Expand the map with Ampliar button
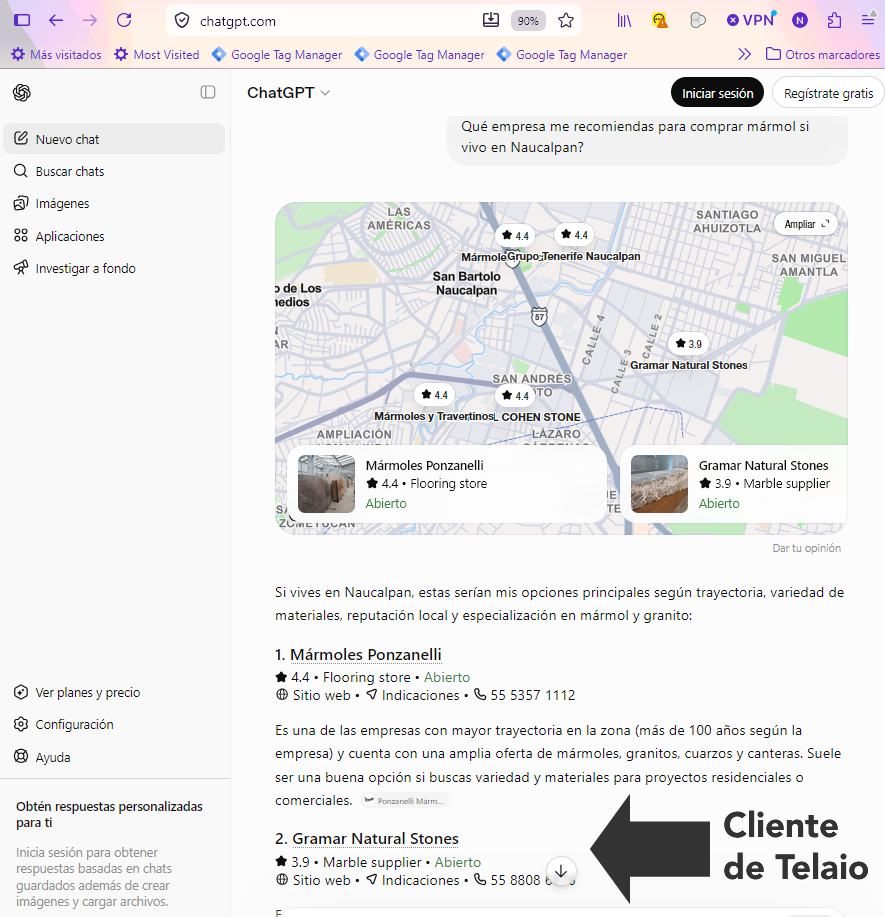Screen dimensions: 885x917 (x=806, y=224)
